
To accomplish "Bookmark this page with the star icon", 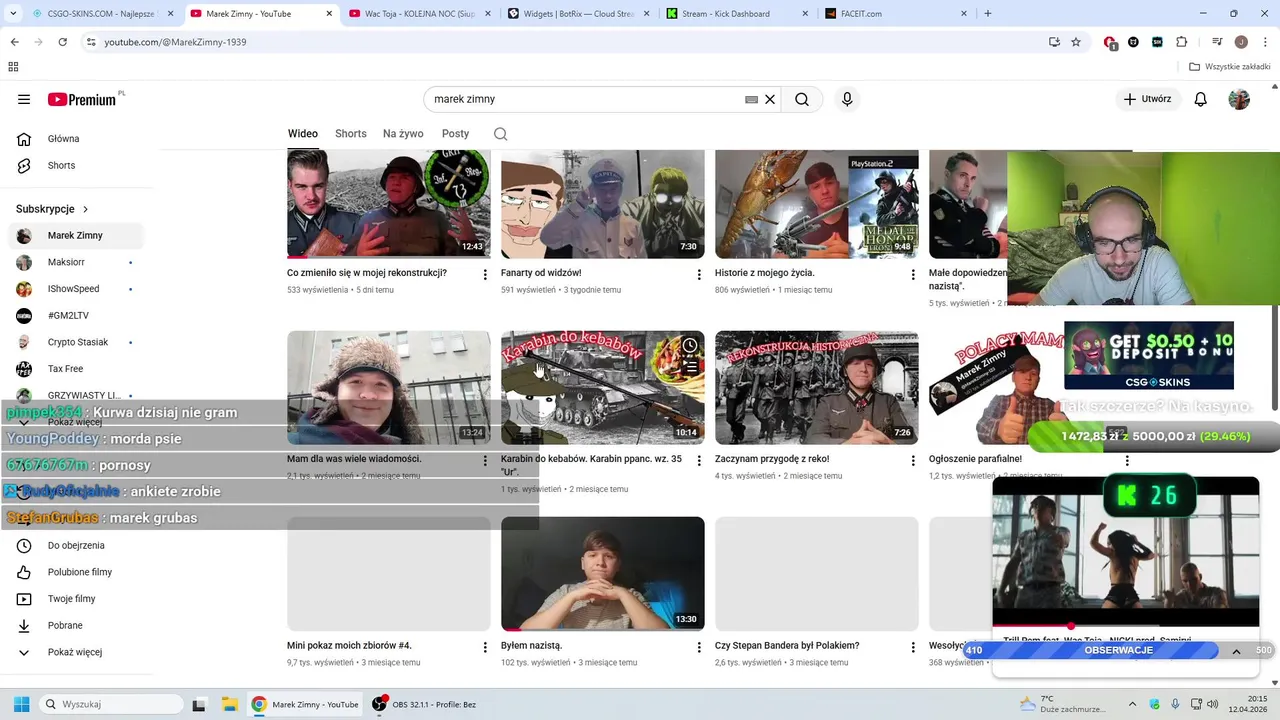I will pos(1076,42).
